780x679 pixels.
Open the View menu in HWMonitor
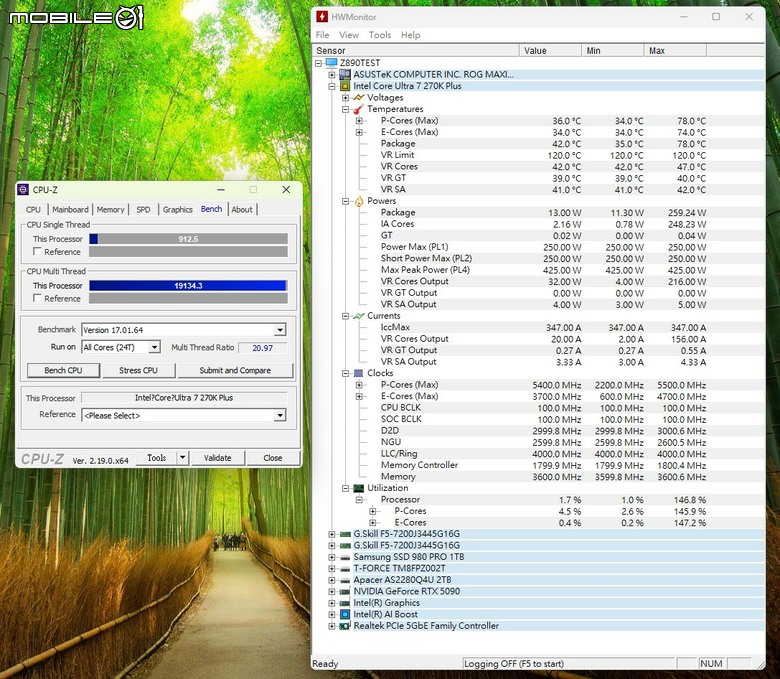click(349, 35)
